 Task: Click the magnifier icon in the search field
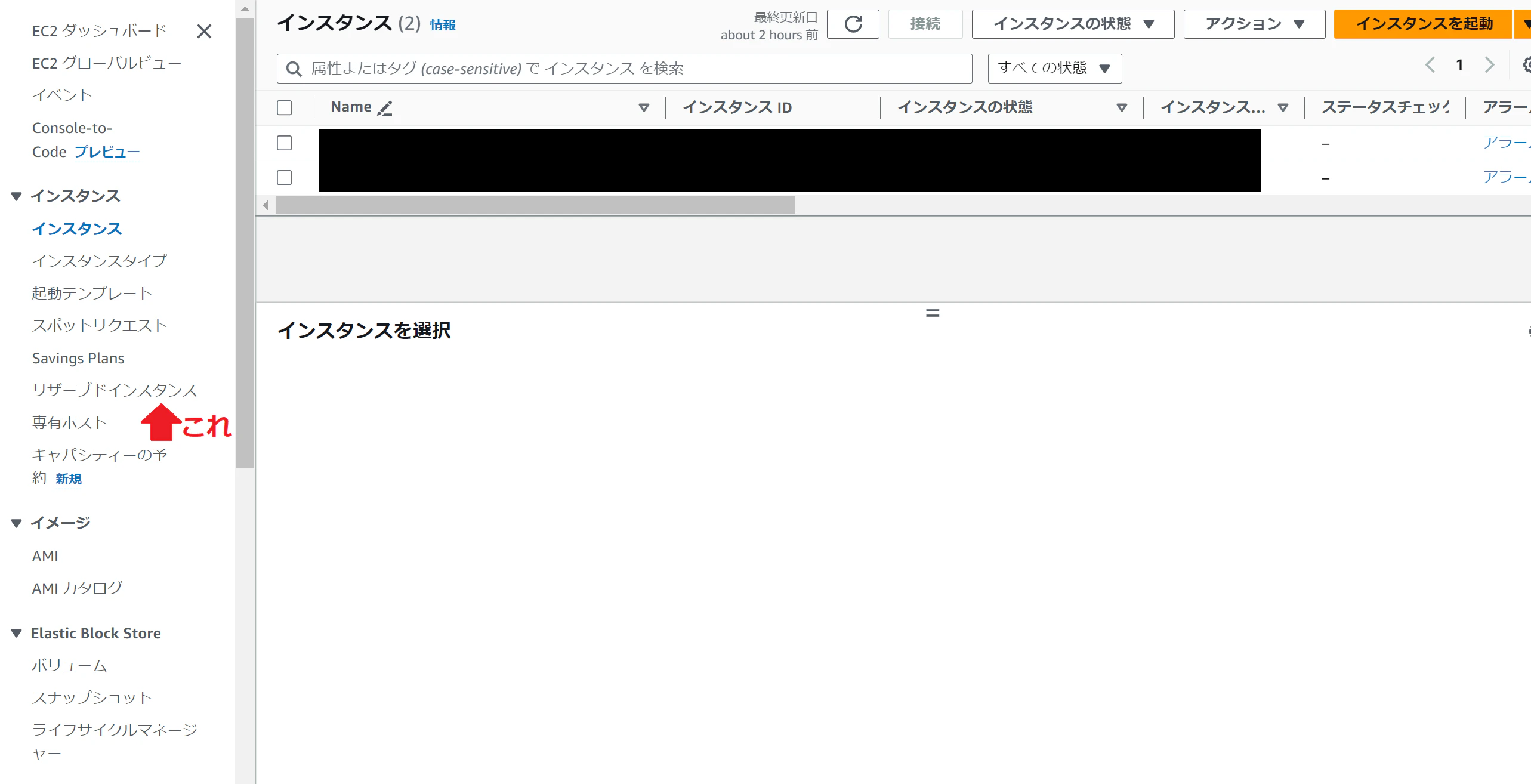click(294, 68)
